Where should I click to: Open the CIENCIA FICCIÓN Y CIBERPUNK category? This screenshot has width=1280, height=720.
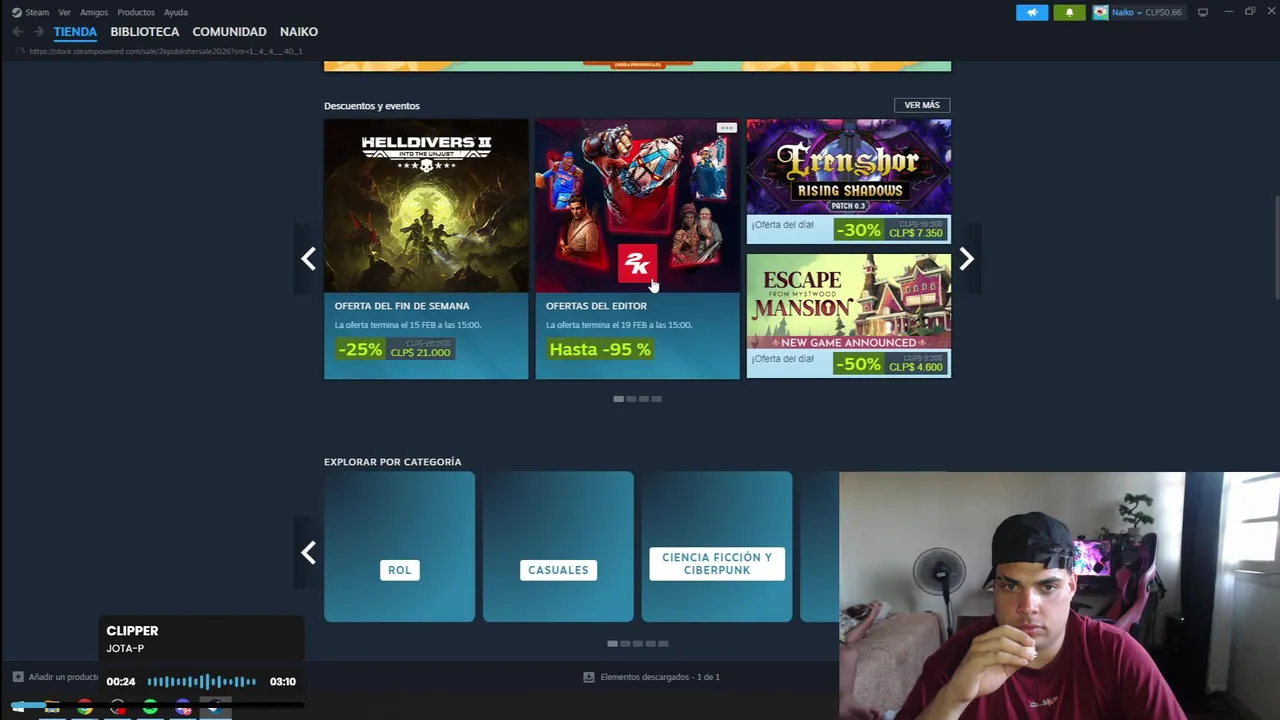(717, 547)
